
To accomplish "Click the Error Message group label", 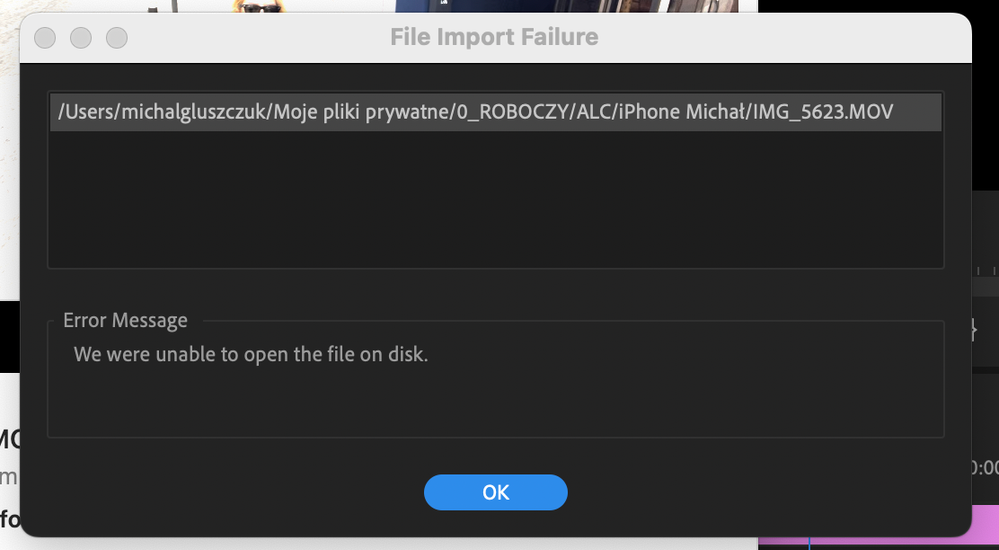I will pyautogui.click(x=126, y=320).
